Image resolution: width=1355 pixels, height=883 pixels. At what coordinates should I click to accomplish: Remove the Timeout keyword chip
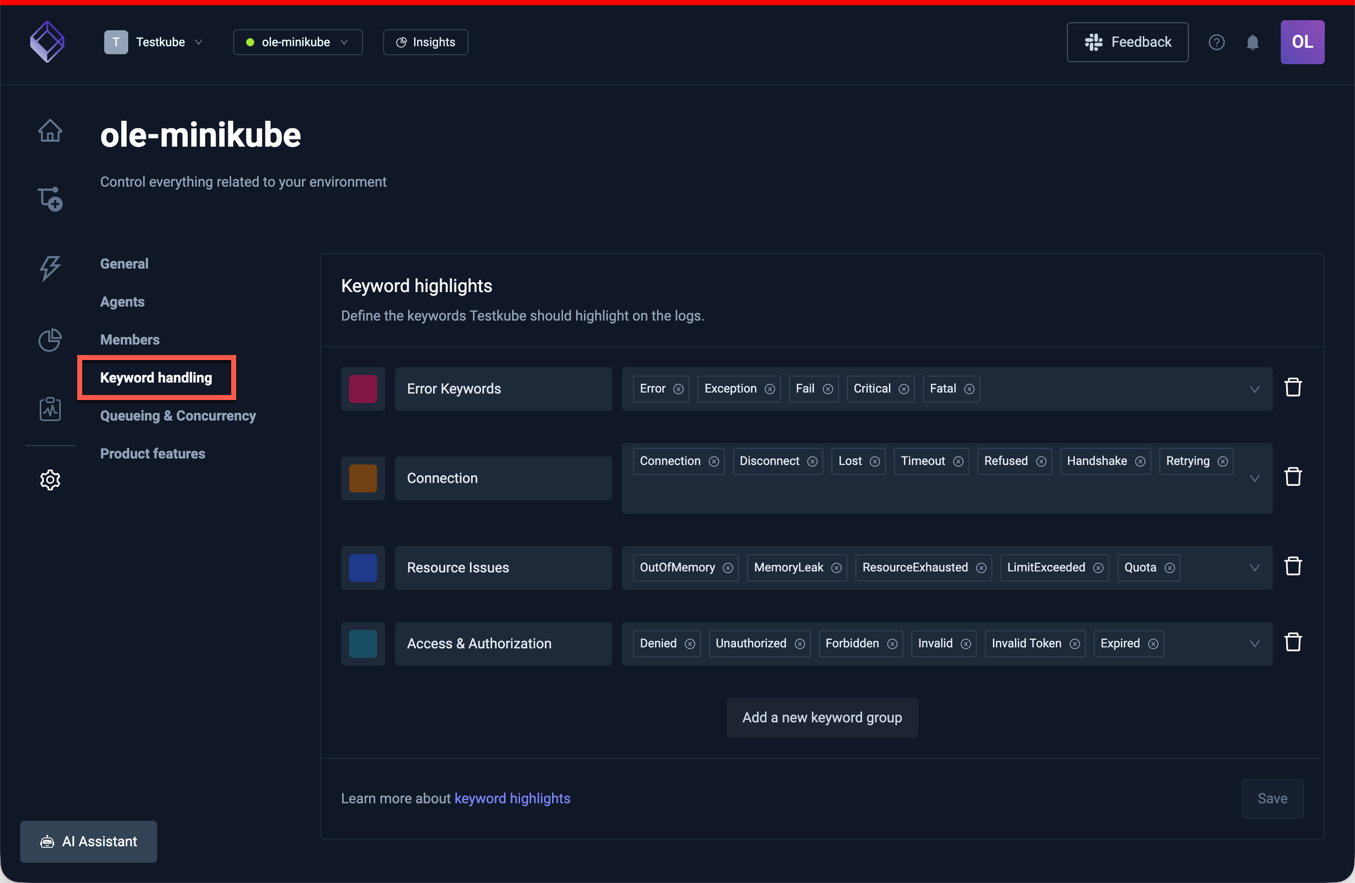959,461
